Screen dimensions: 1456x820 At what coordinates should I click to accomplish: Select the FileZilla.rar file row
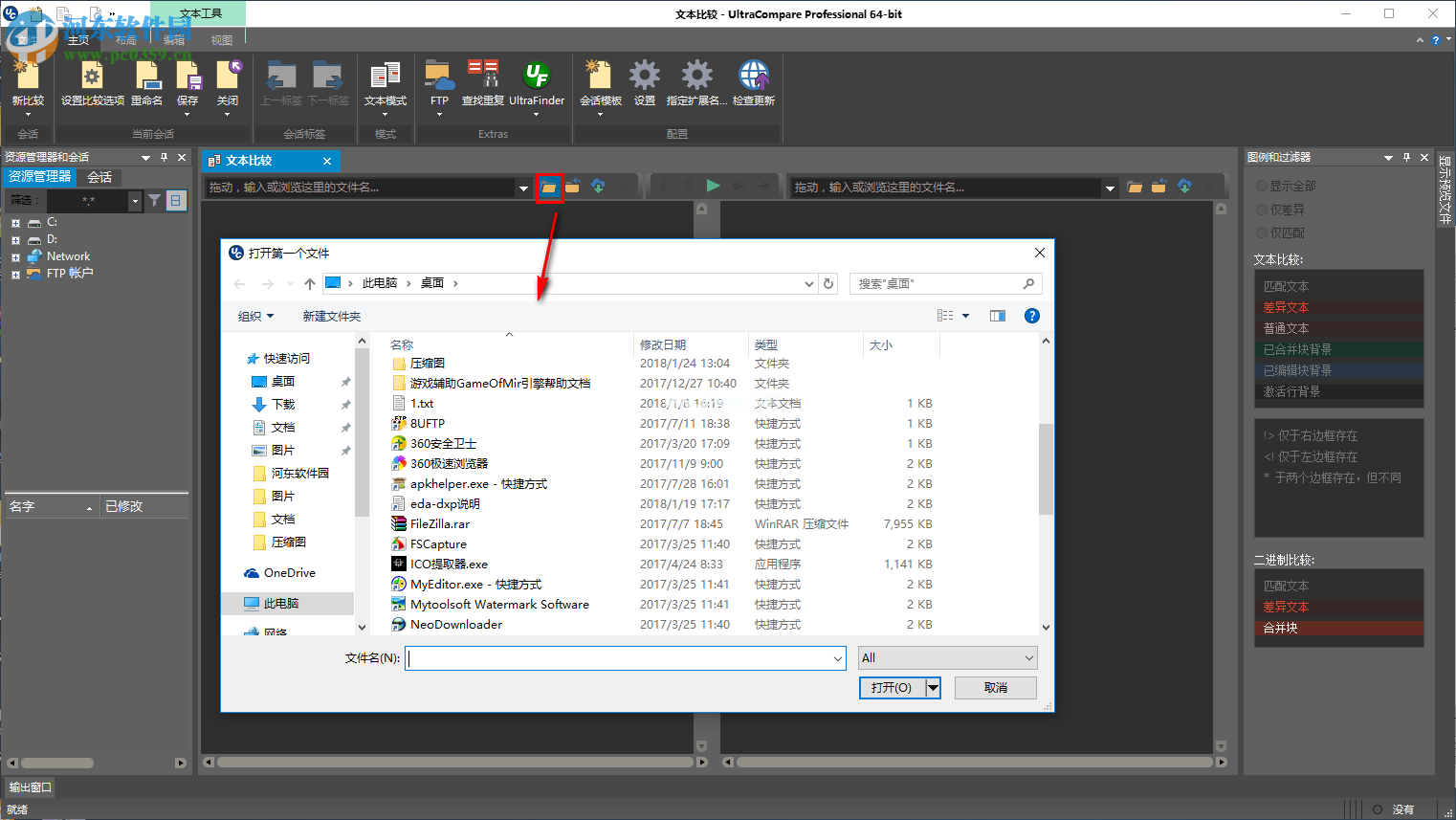(662, 523)
